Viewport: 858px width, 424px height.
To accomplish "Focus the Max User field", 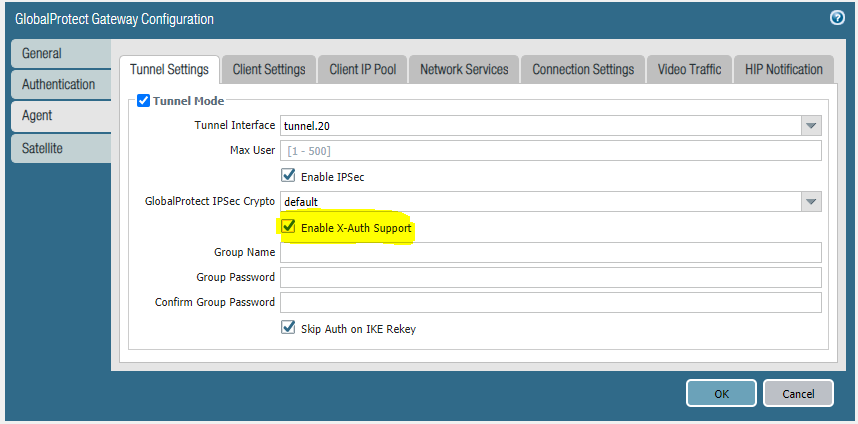I will pyautogui.click(x=550, y=151).
